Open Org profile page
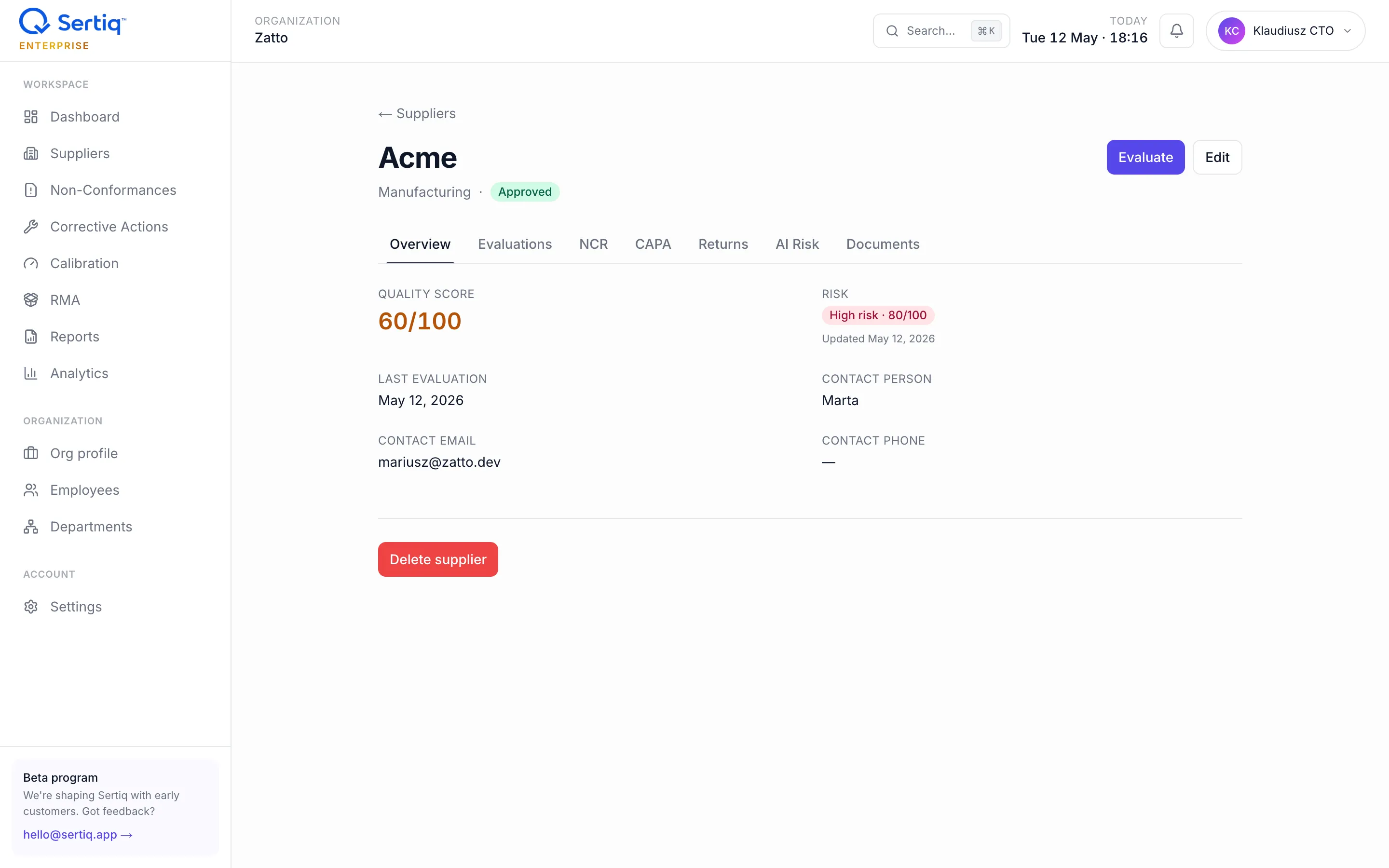The height and width of the screenshot is (868, 1389). 84,453
